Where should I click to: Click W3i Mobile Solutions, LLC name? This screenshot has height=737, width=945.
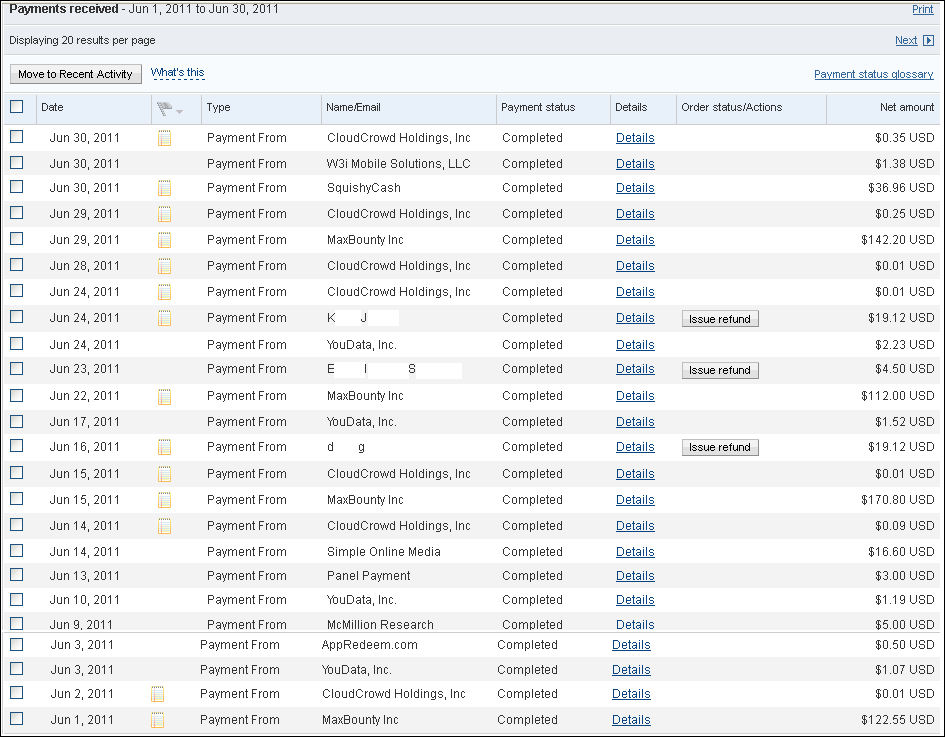click(x=398, y=164)
